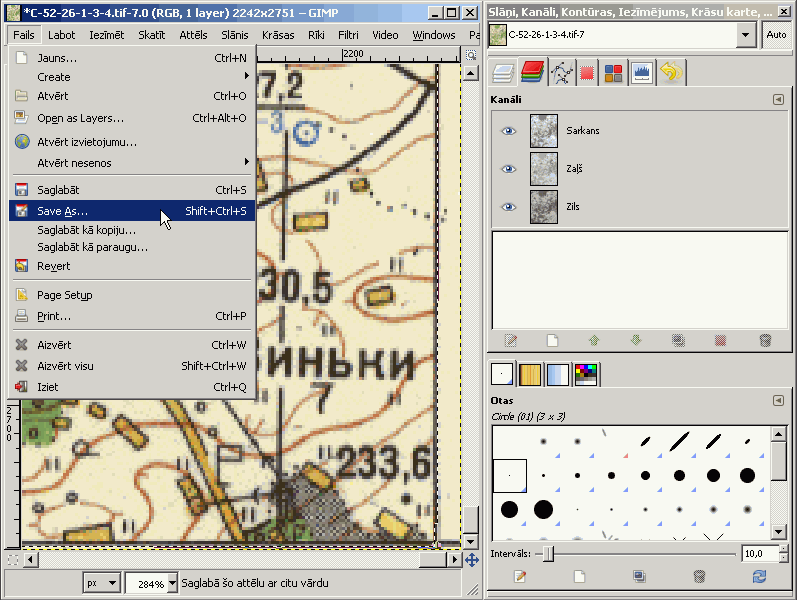Choose Atvērt izvietojumu menu entry
The image size is (797, 600).
tap(132, 142)
